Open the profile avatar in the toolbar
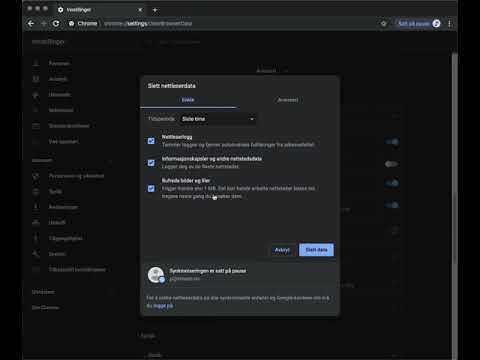The image size is (480, 360). 436,24
